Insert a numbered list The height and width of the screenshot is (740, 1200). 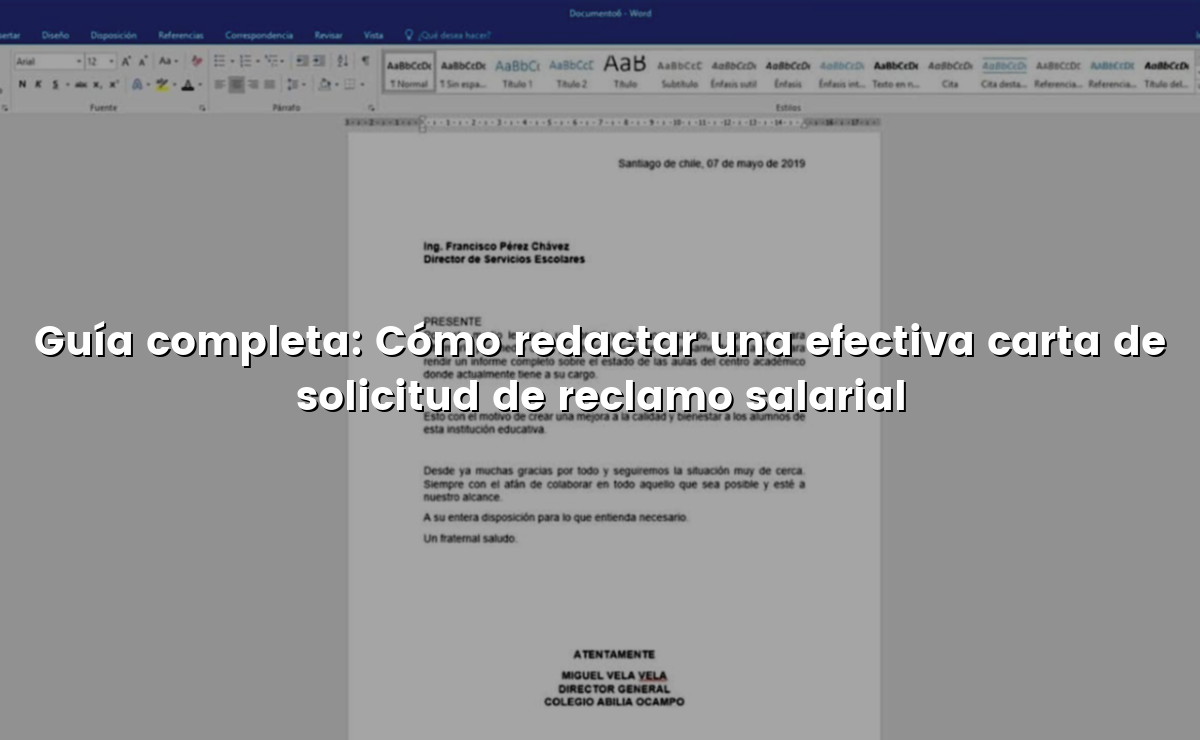click(245, 61)
